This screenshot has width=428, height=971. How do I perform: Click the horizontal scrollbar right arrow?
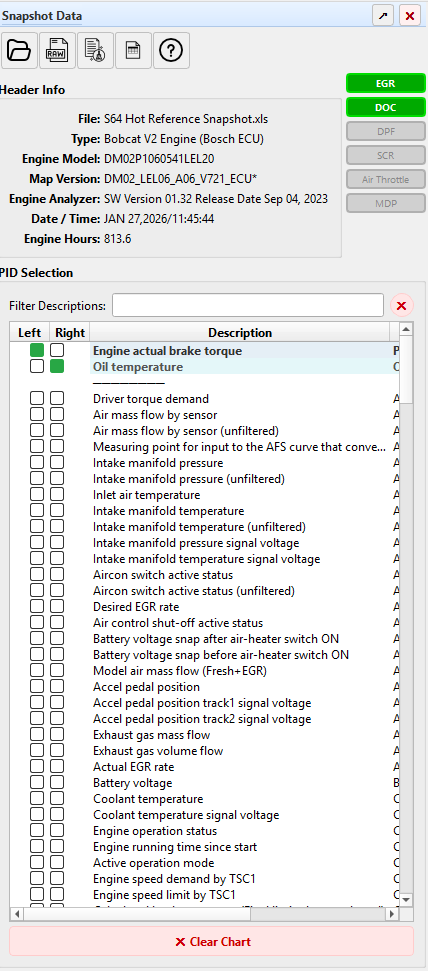[x=392, y=914]
